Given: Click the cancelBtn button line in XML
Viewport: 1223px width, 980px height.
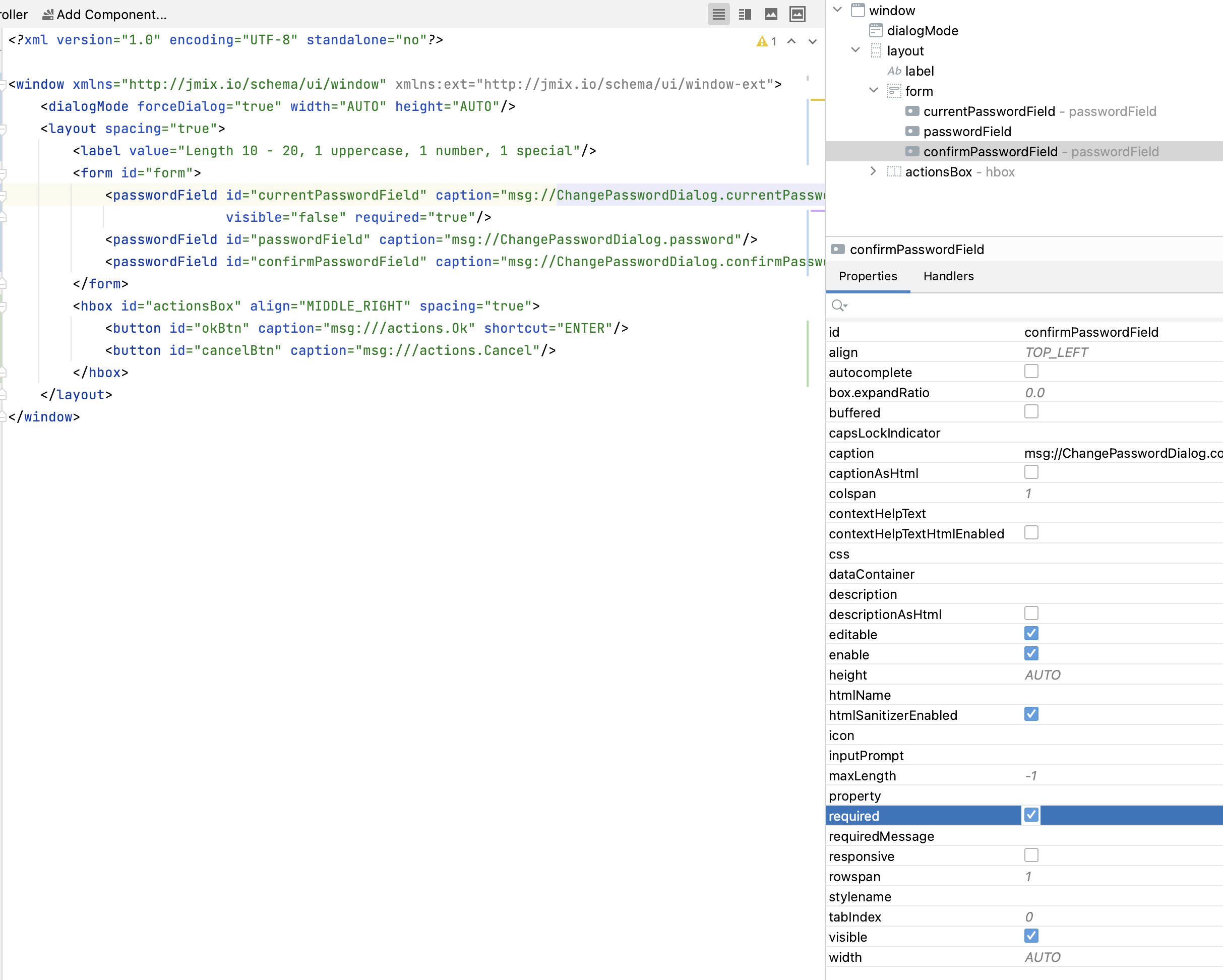Looking at the screenshot, I should pyautogui.click(x=330, y=350).
